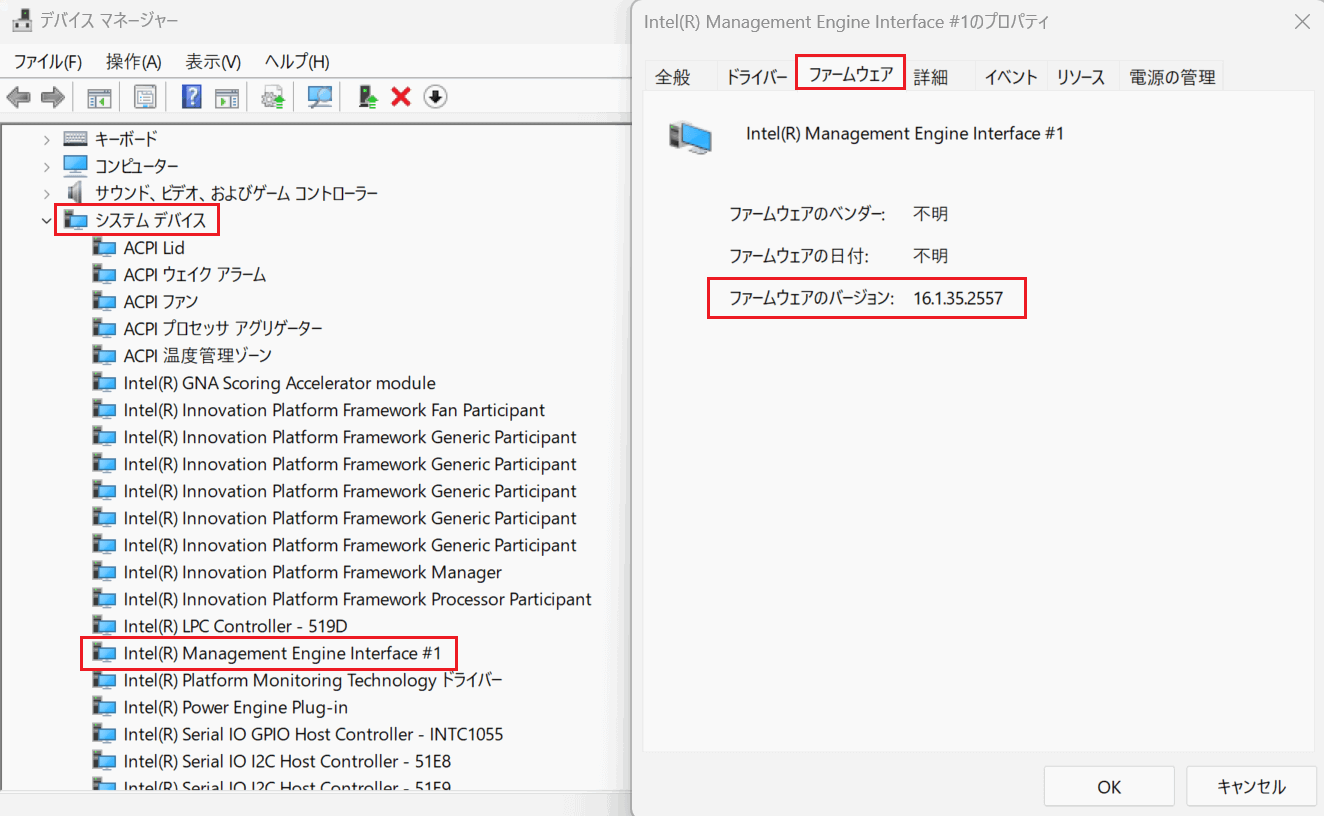
Task: Select ACPI ウェイク アラーム in the tree
Action: [x=195, y=274]
